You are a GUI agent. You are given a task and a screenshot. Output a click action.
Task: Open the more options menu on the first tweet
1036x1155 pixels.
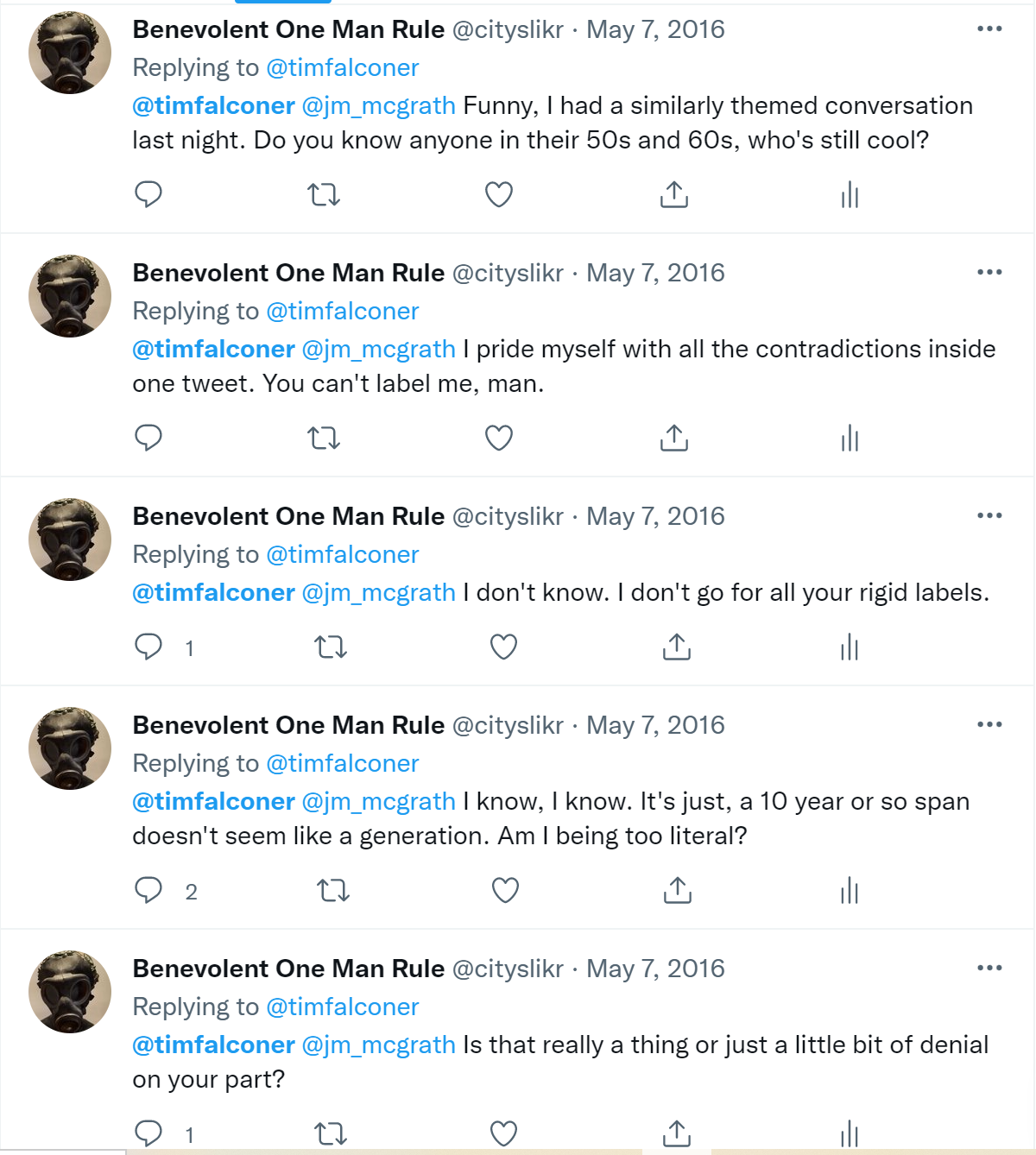989,28
